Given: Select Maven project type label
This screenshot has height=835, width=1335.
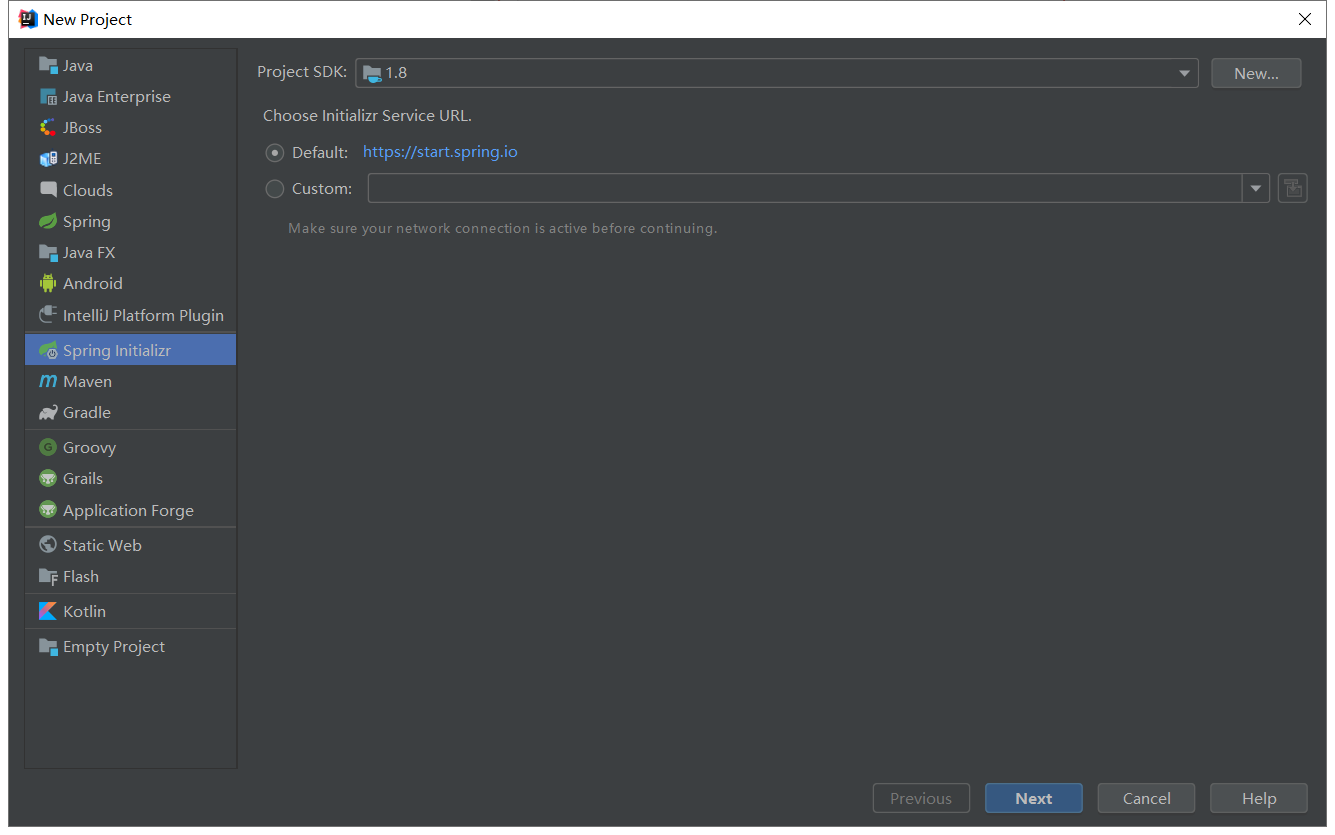Looking at the screenshot, I should [87, 381].
